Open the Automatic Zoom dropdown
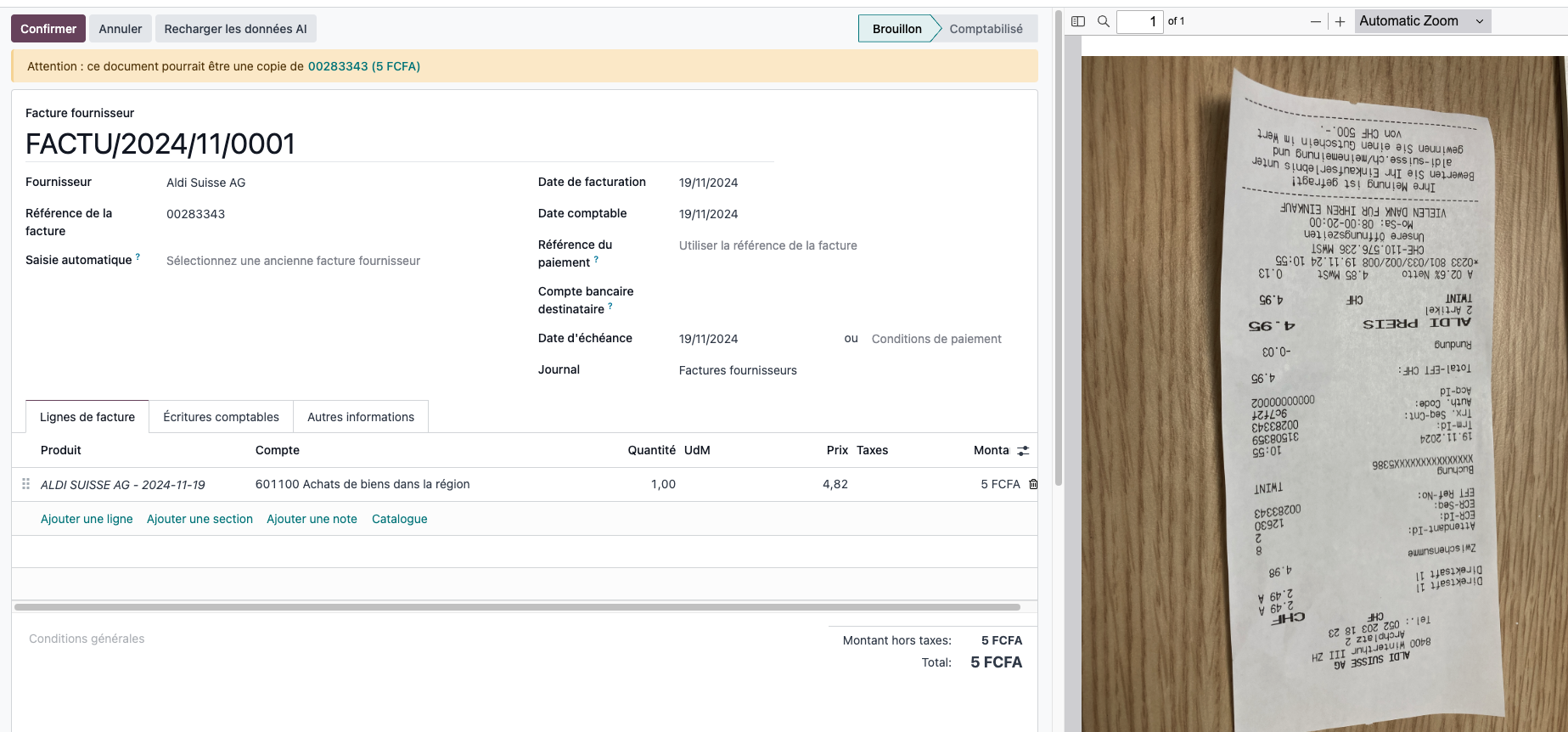Viewport: 1568px width, 732px height. pyautogui.click(x=1422, y=21)
